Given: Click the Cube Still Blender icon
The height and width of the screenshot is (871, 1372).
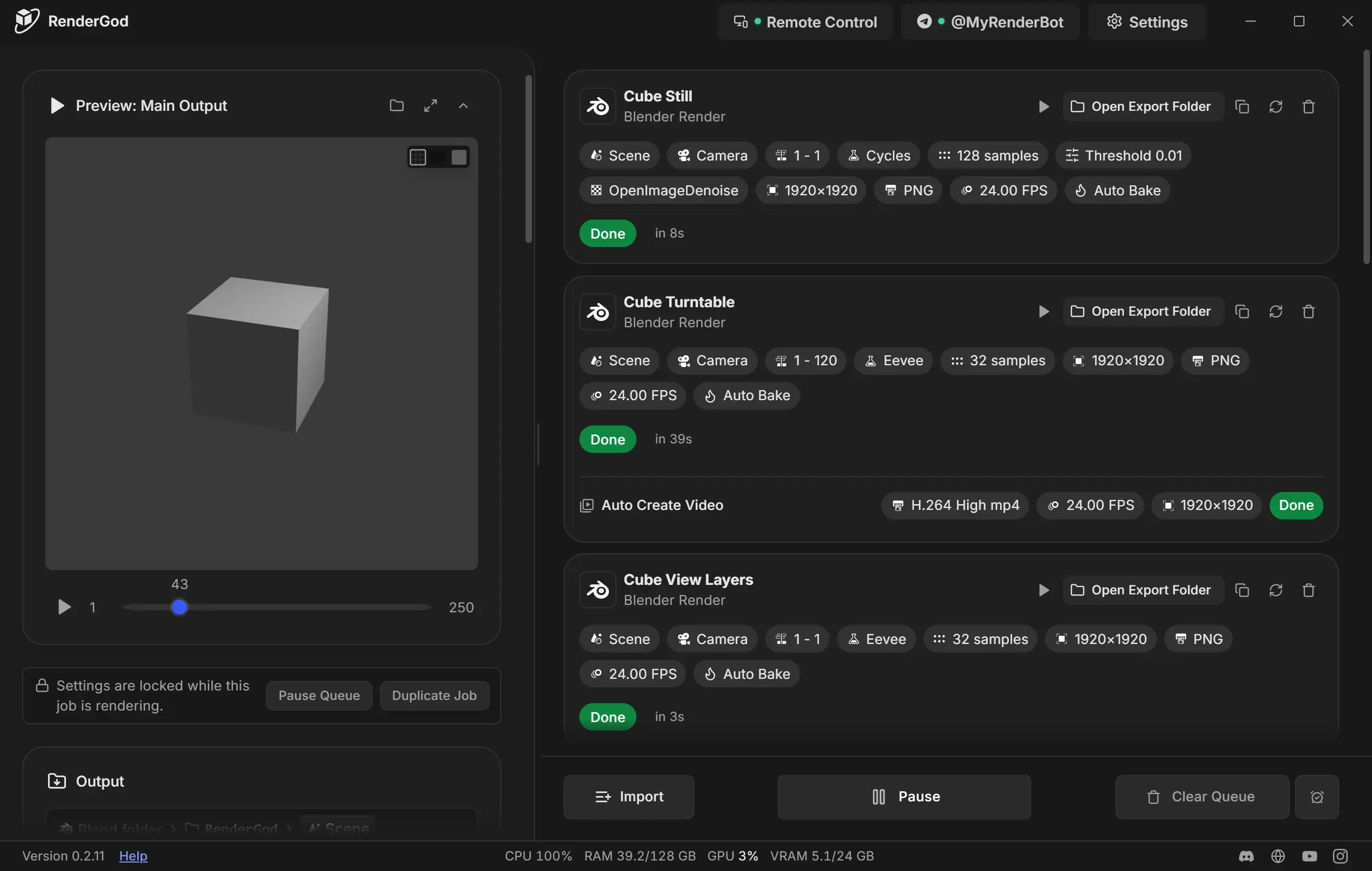Looking at the screenshot, I should pos(598,106).
